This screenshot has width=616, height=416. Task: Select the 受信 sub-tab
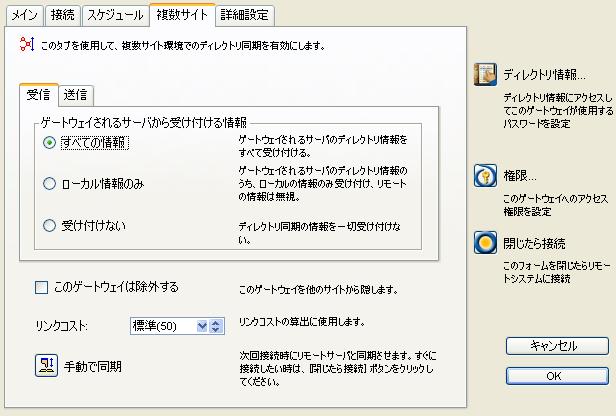tap(38, 95)
